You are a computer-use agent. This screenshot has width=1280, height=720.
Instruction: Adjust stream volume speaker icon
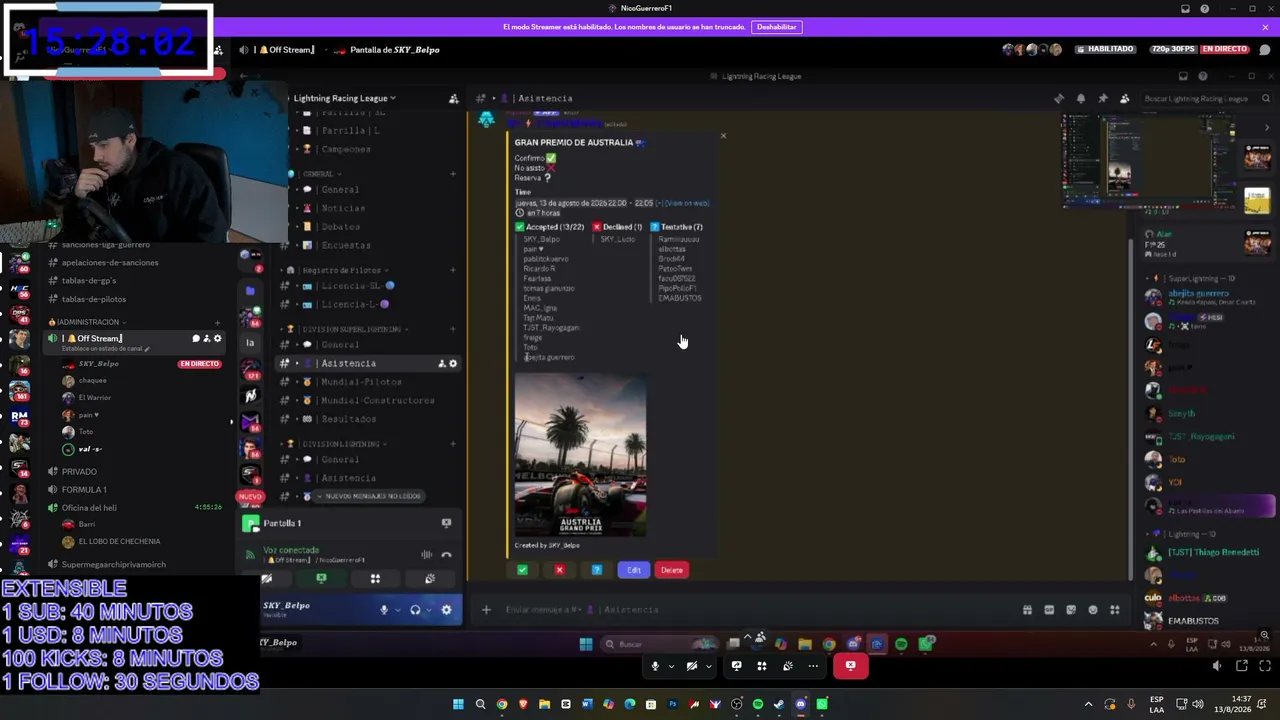pyautogui.click(x=1217, y=666)
